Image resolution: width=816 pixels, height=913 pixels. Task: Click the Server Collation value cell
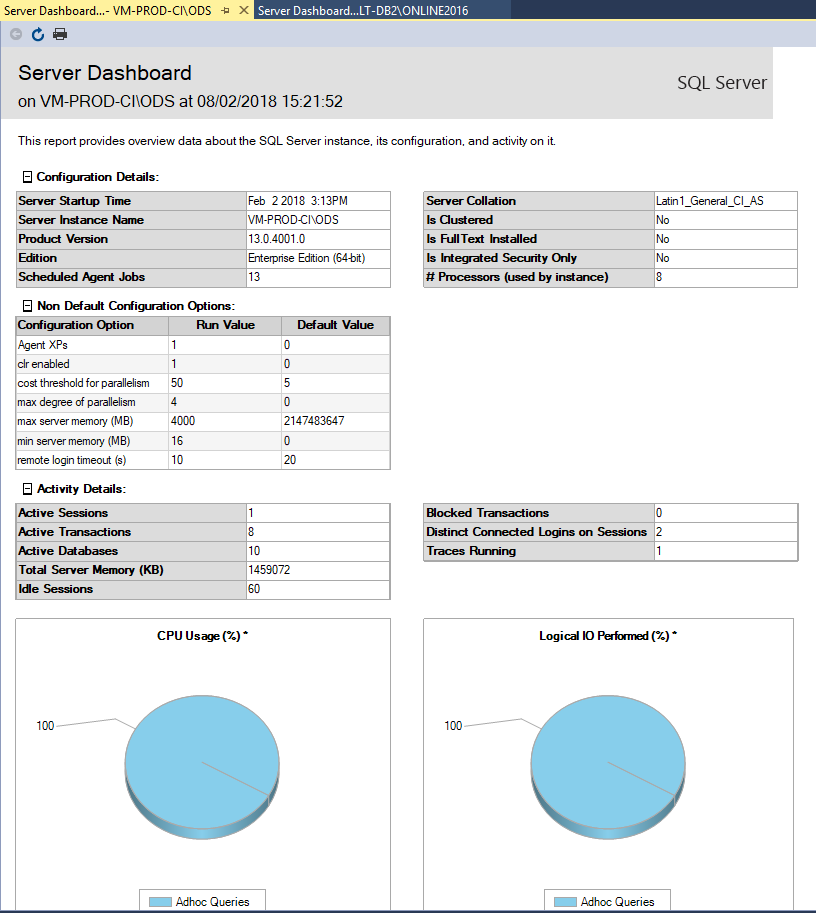coord(726,201)
